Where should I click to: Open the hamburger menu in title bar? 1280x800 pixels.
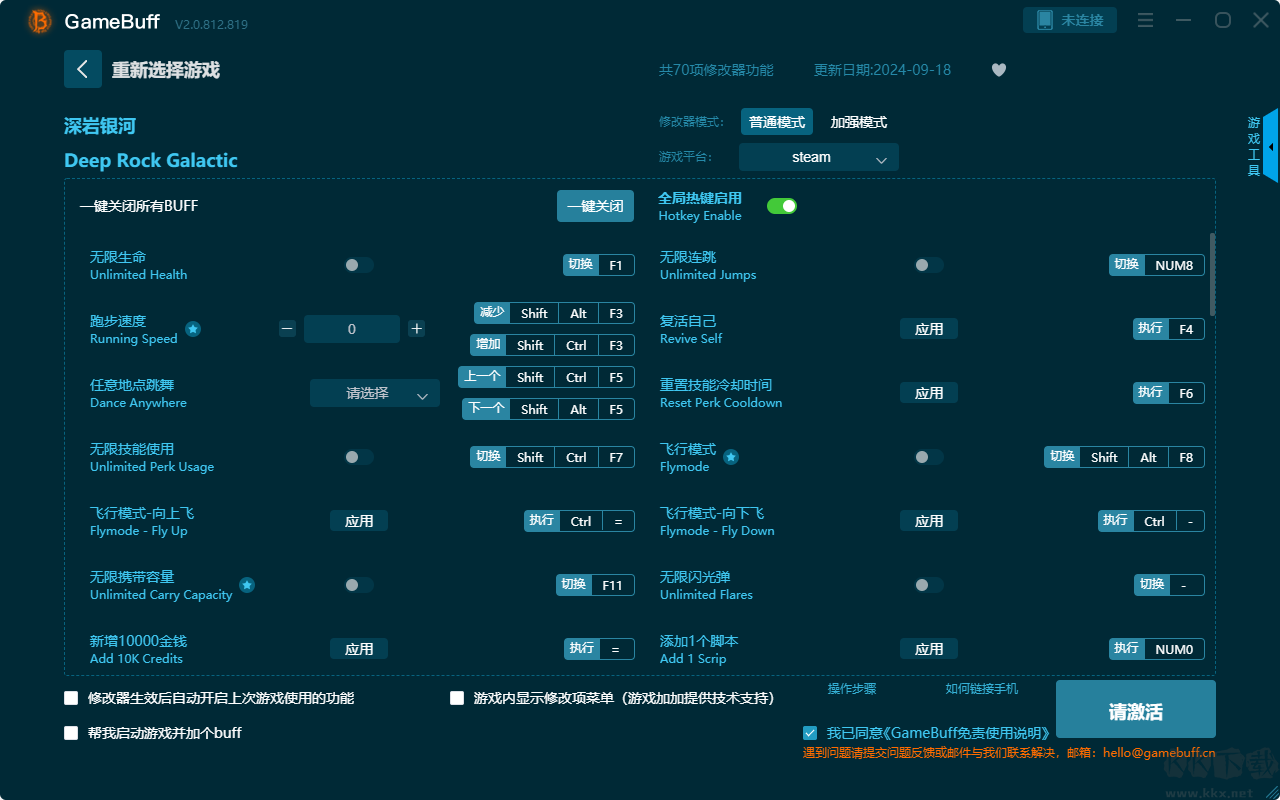click(x=1146, y=20)
